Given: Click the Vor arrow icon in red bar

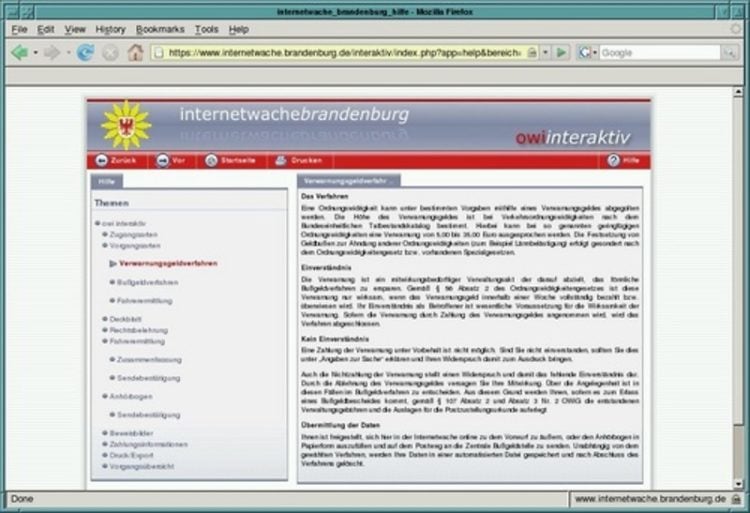Looking at the screenshot, I should [x=163, y=160].
